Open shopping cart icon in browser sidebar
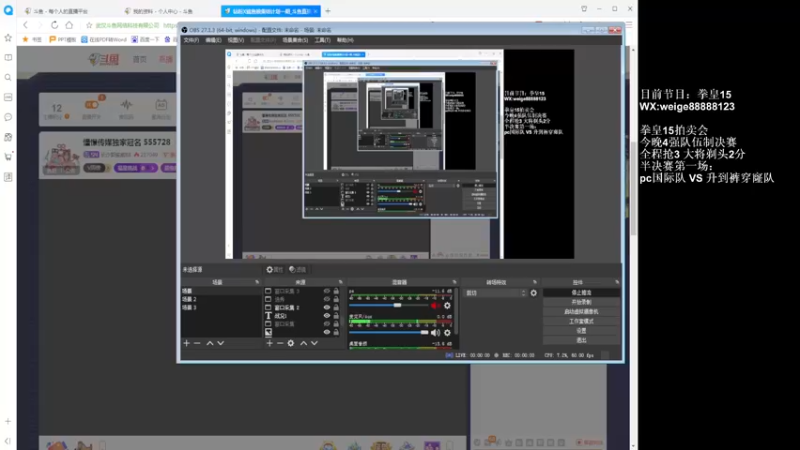 (8, 157)
